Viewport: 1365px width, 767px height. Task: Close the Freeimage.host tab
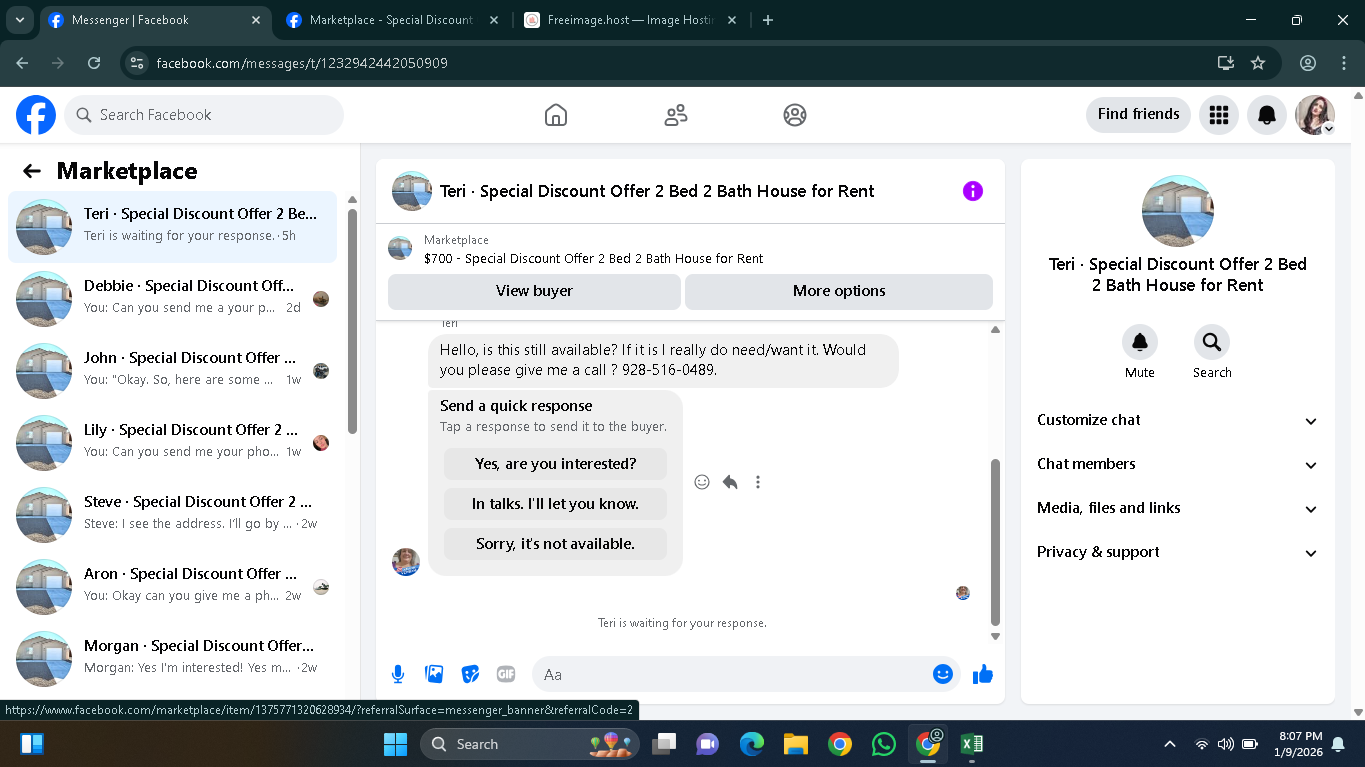click(x=732, y=20)
